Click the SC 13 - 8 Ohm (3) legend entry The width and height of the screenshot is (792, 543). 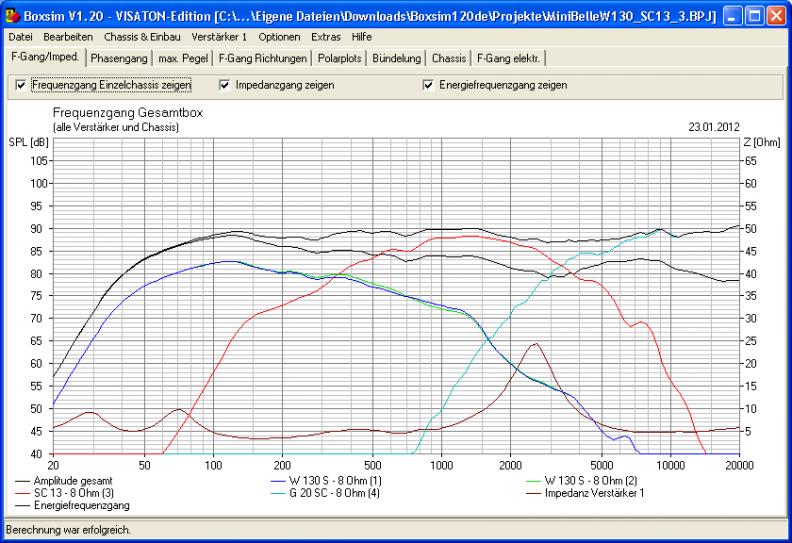65,493
